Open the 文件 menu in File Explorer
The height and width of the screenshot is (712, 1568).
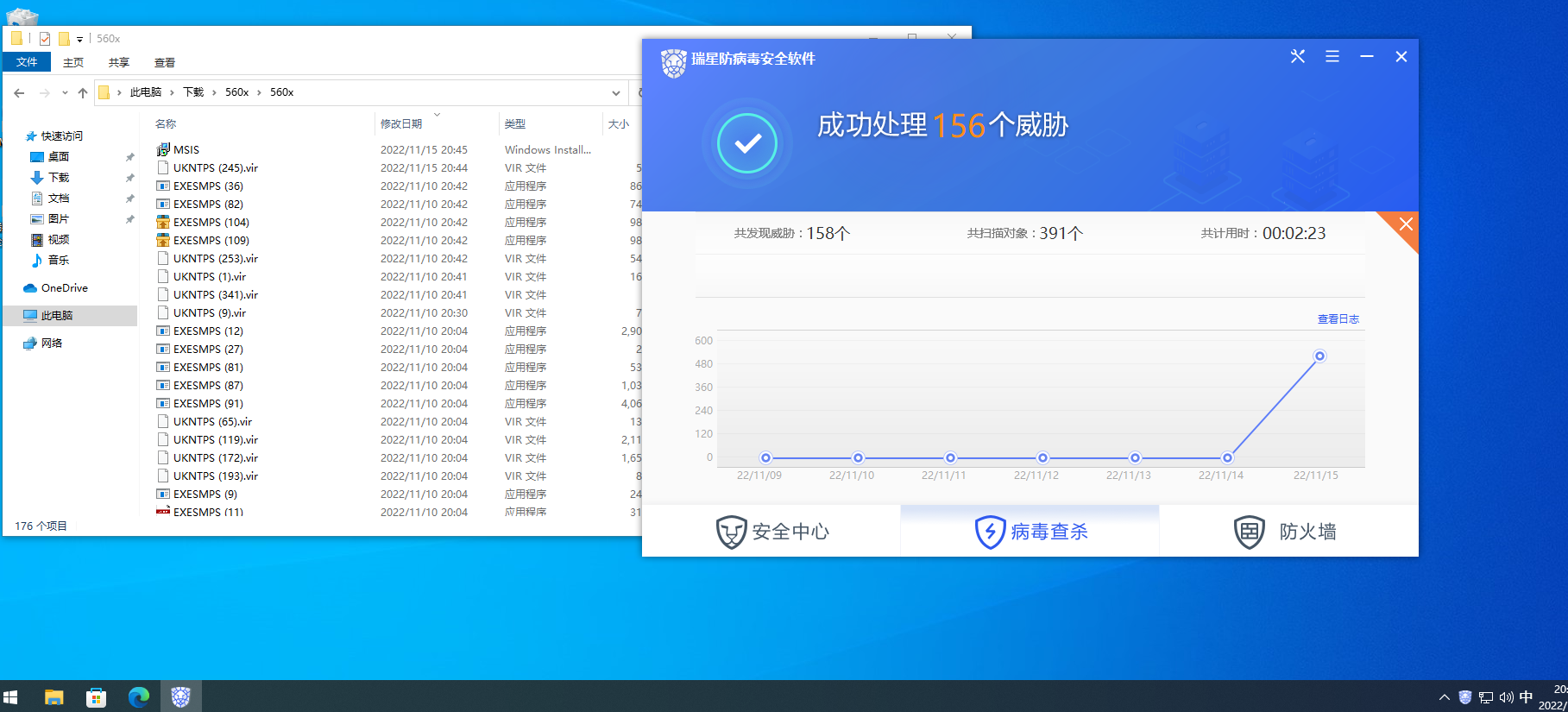[x=27, y=62]
